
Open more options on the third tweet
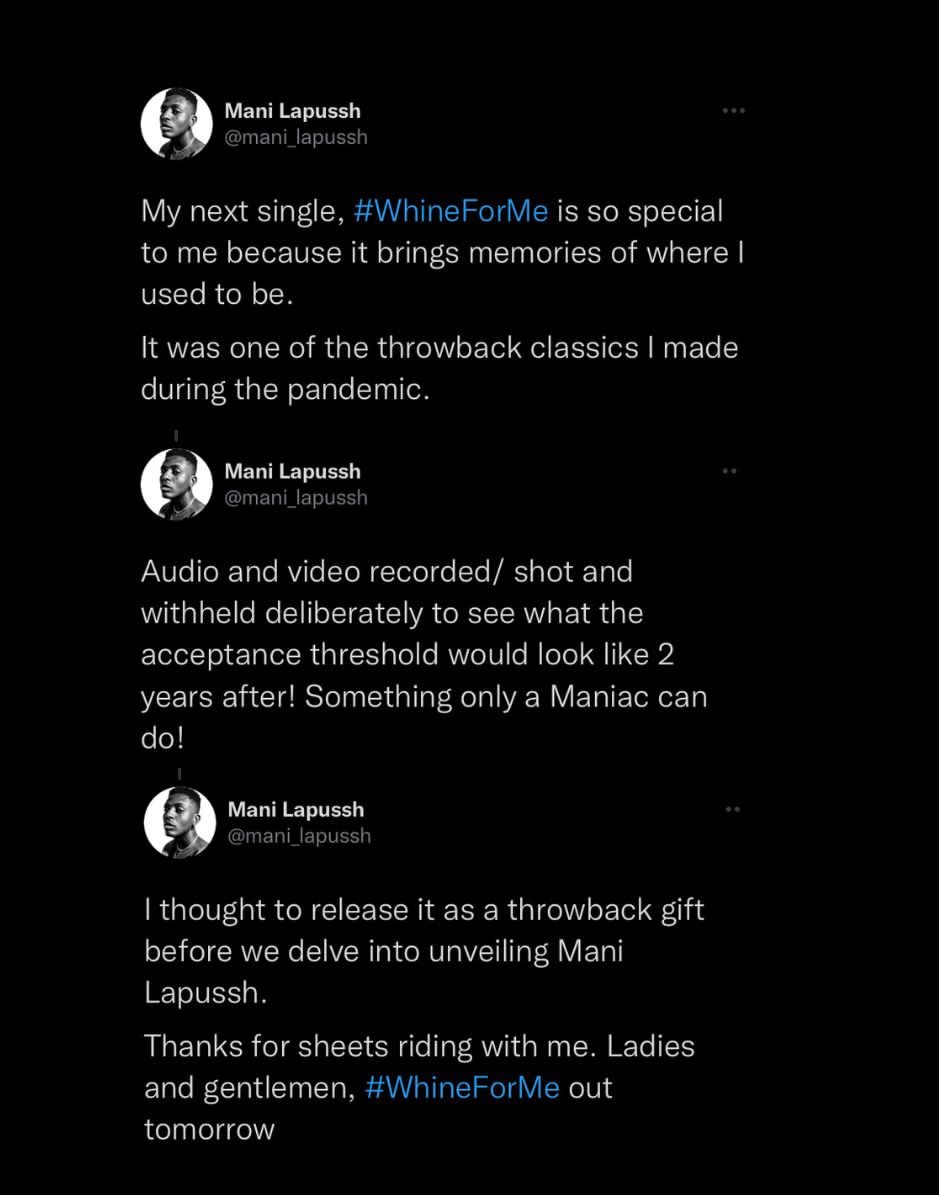732,809
